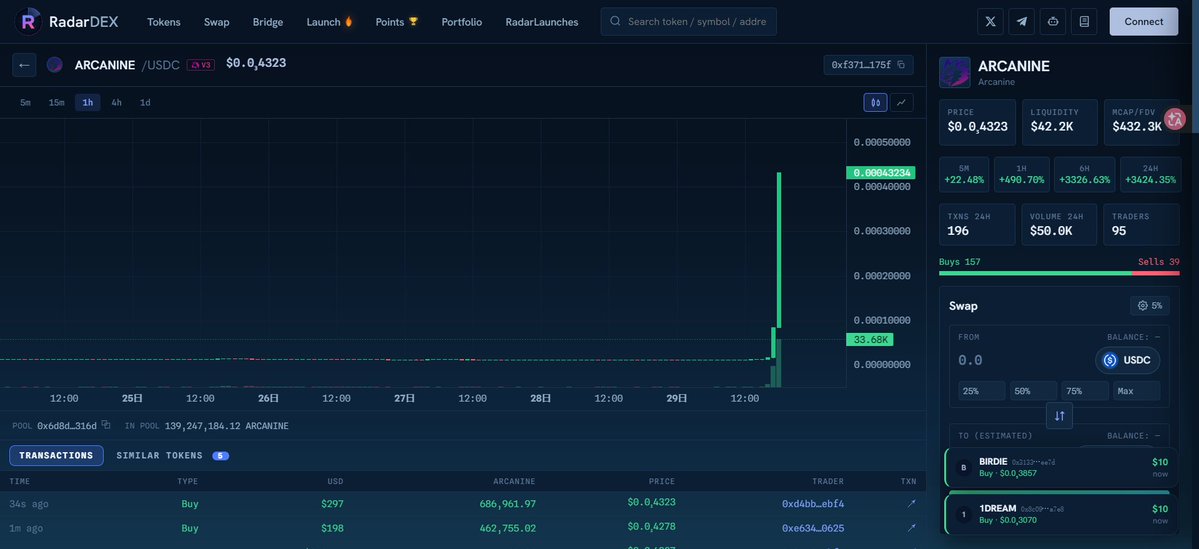1199x549 pixels.
Task: Select the 5m chart interval
Action: tap(25, 102)
